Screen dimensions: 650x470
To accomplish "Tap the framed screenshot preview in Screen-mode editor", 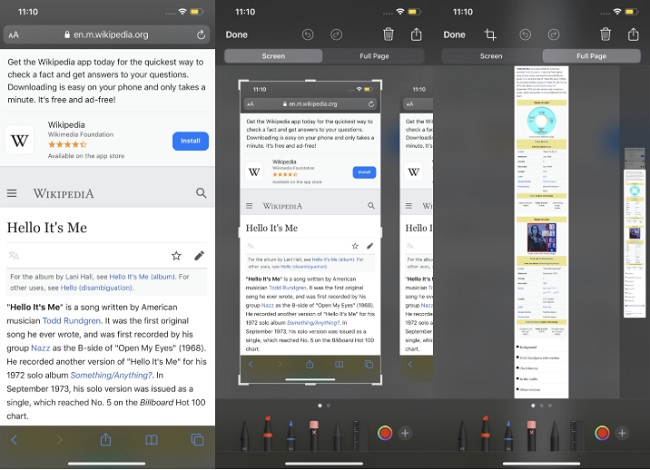I will click(310, 233).
